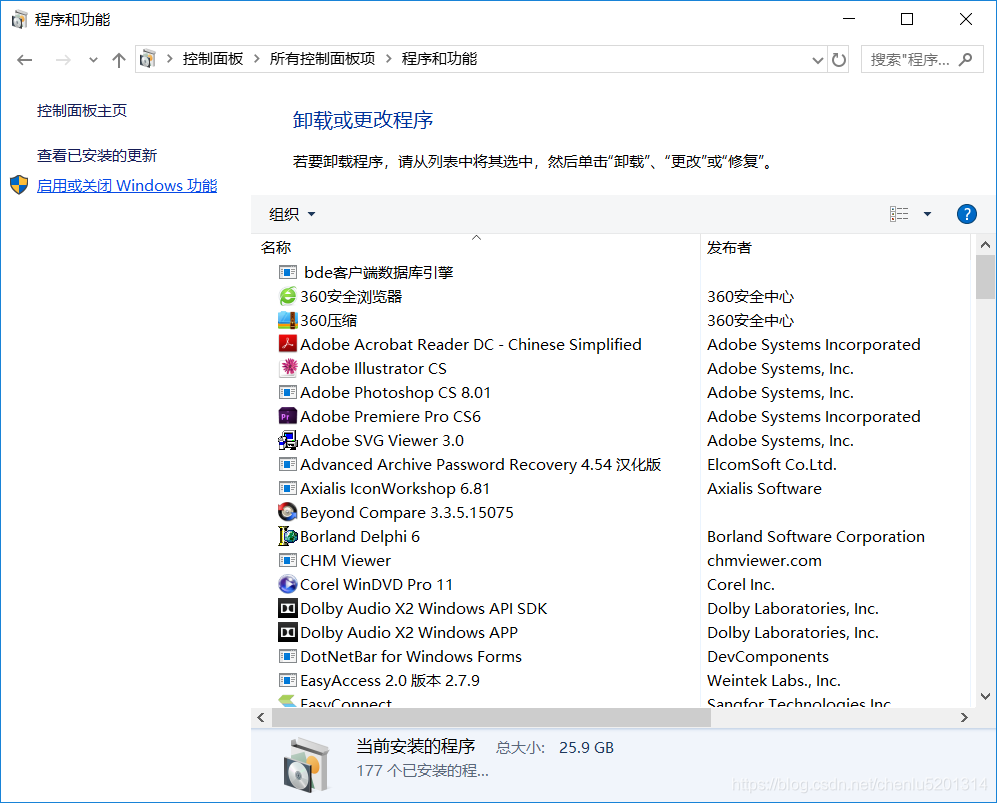
Task: Click the Beyond Compare program icon
Action: 287,512
